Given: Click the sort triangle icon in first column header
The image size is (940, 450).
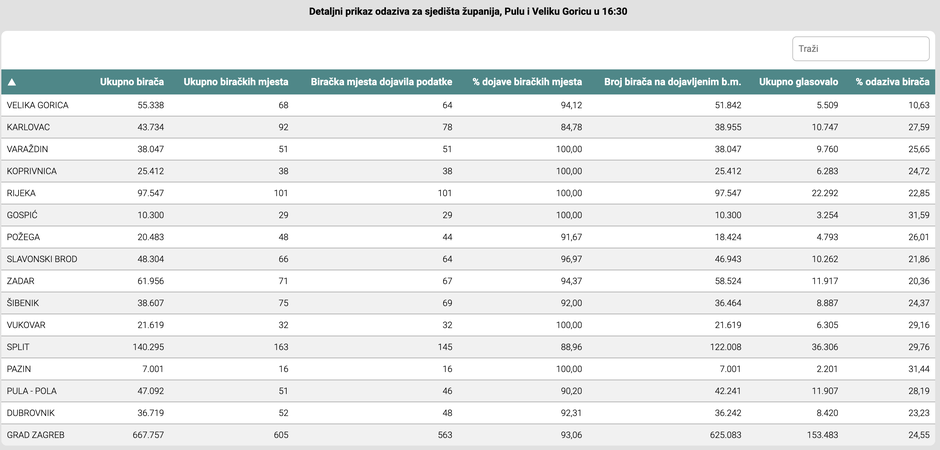Looking at the screenshot, I should point(11,82).
